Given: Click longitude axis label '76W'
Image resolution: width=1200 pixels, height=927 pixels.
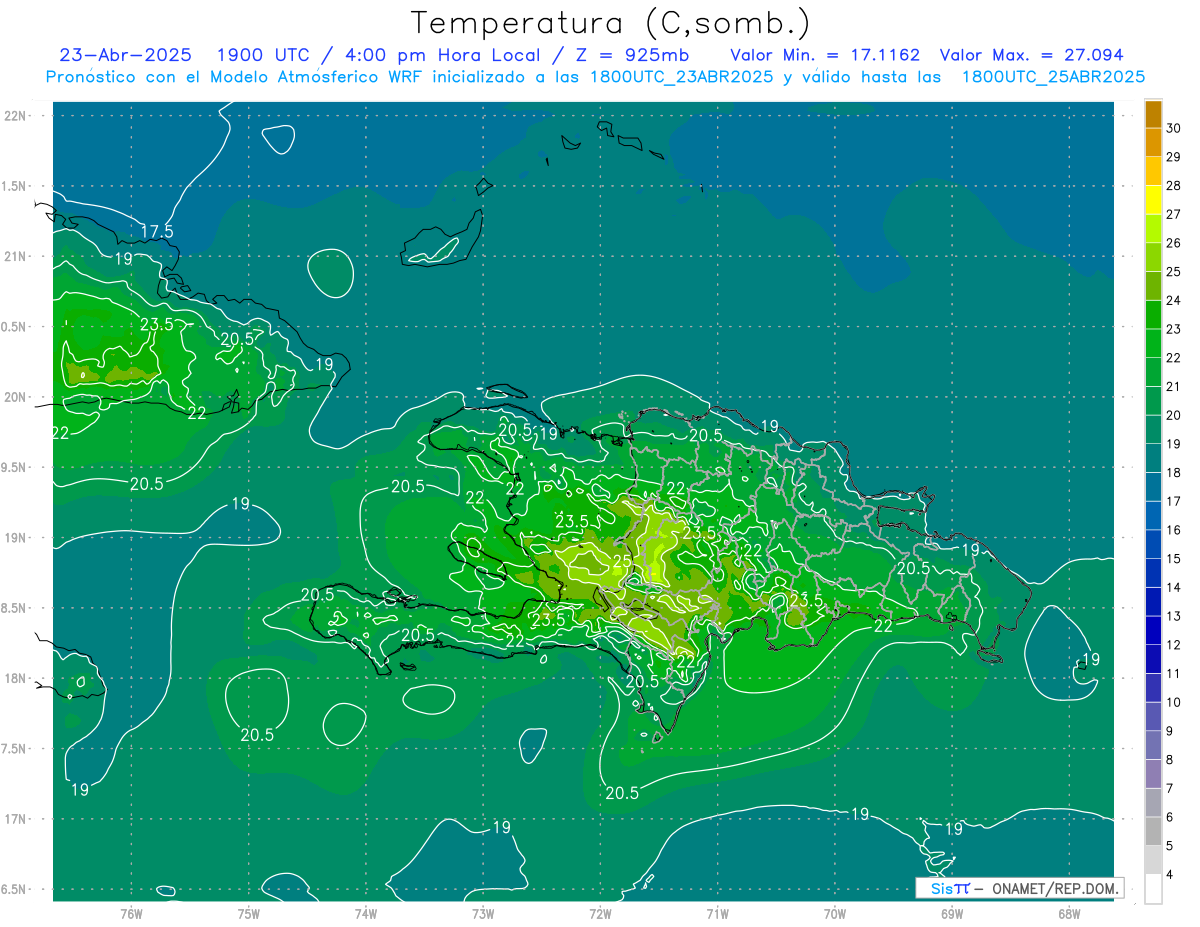Looking at the screenshot, I should click(x=131, y=914).
